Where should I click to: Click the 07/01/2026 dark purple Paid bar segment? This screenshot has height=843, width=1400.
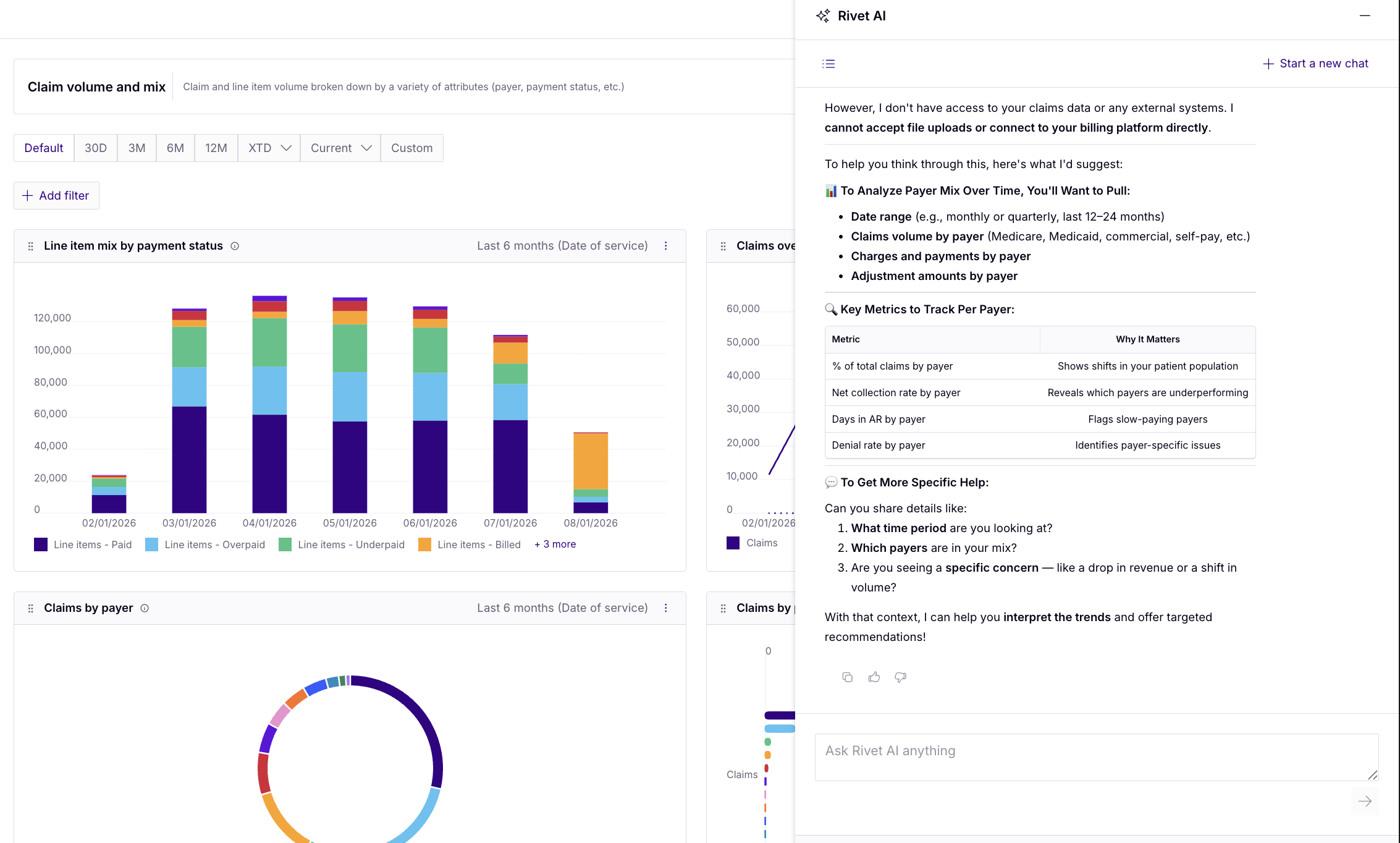click(510, 467)
